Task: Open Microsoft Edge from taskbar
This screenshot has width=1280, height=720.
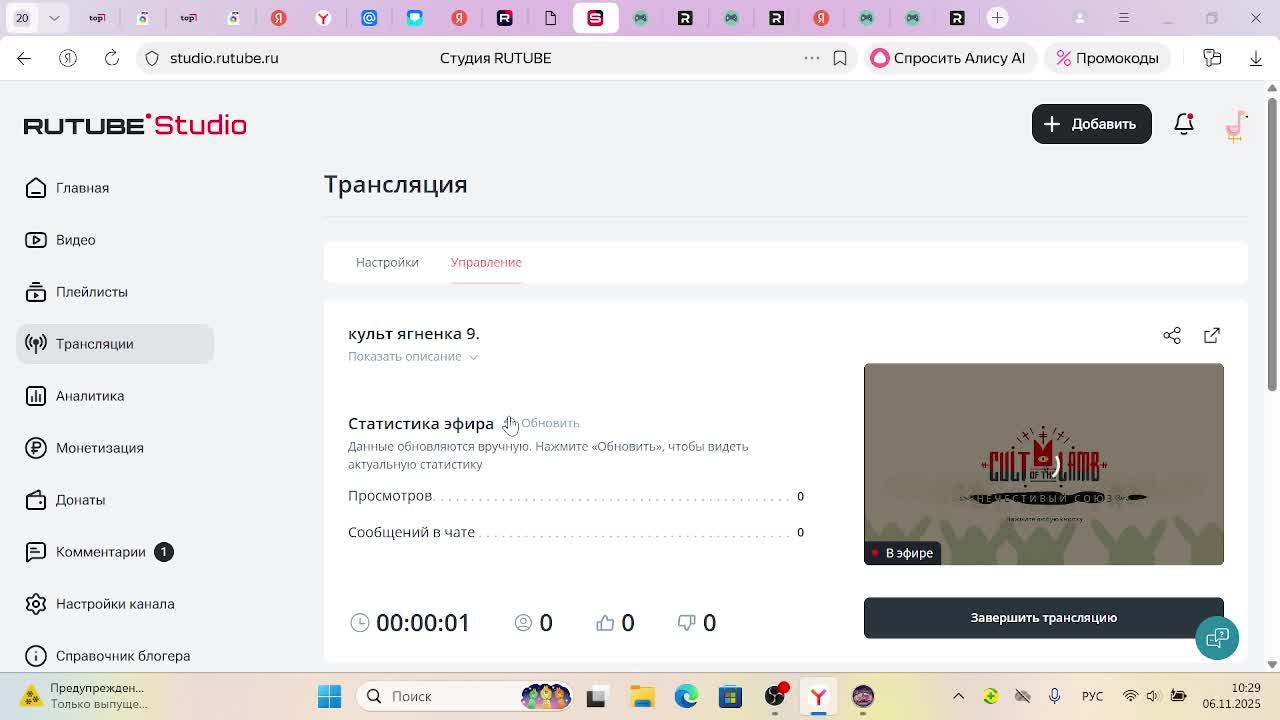Action: (686, 696)
